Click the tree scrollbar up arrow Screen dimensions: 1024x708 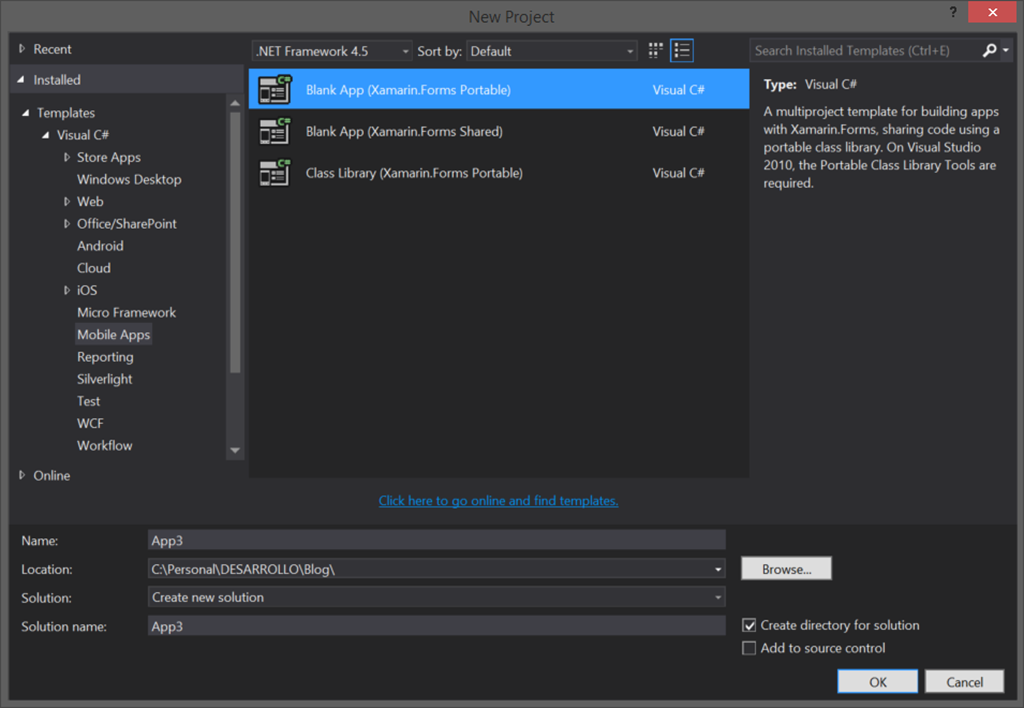pyautogui.click(x=235, y=103)
